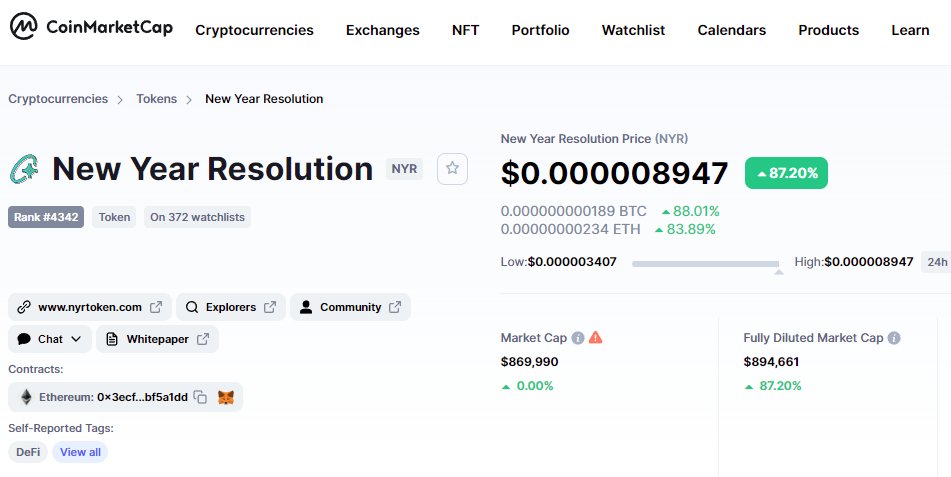Click the New Year Resolution token logo

25,169
